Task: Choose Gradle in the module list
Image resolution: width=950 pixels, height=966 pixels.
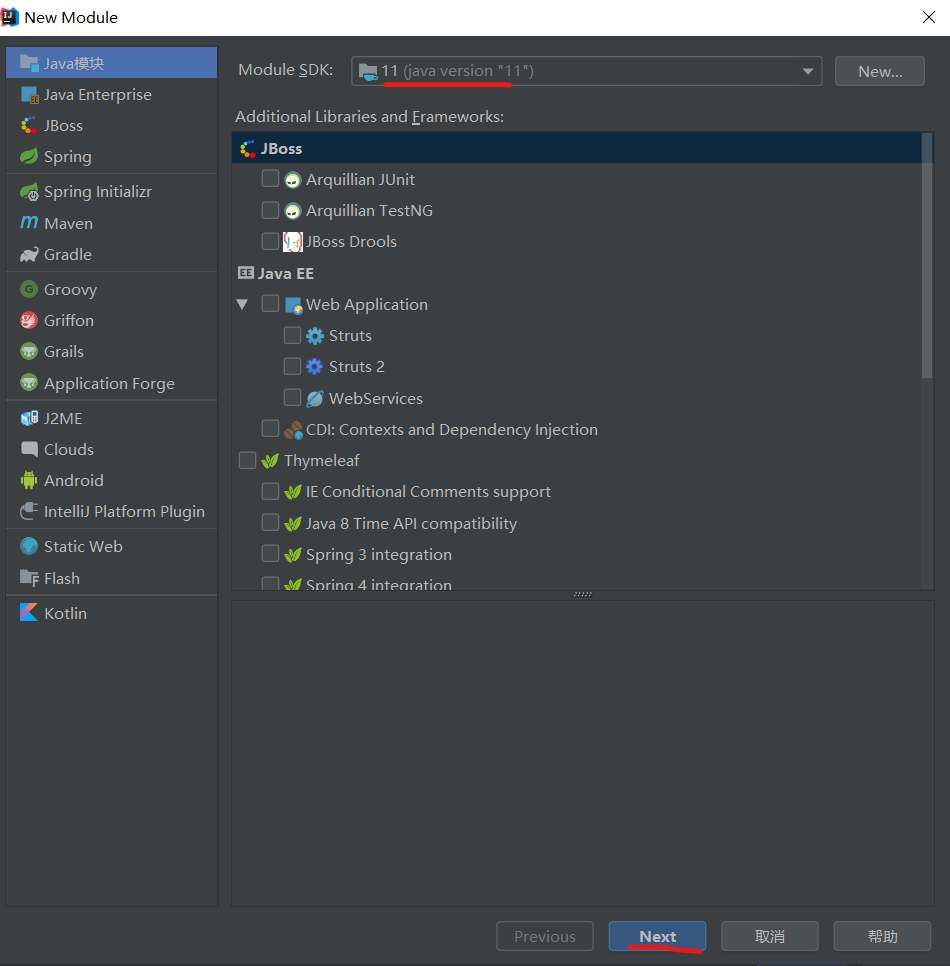Action: (112, 254)
